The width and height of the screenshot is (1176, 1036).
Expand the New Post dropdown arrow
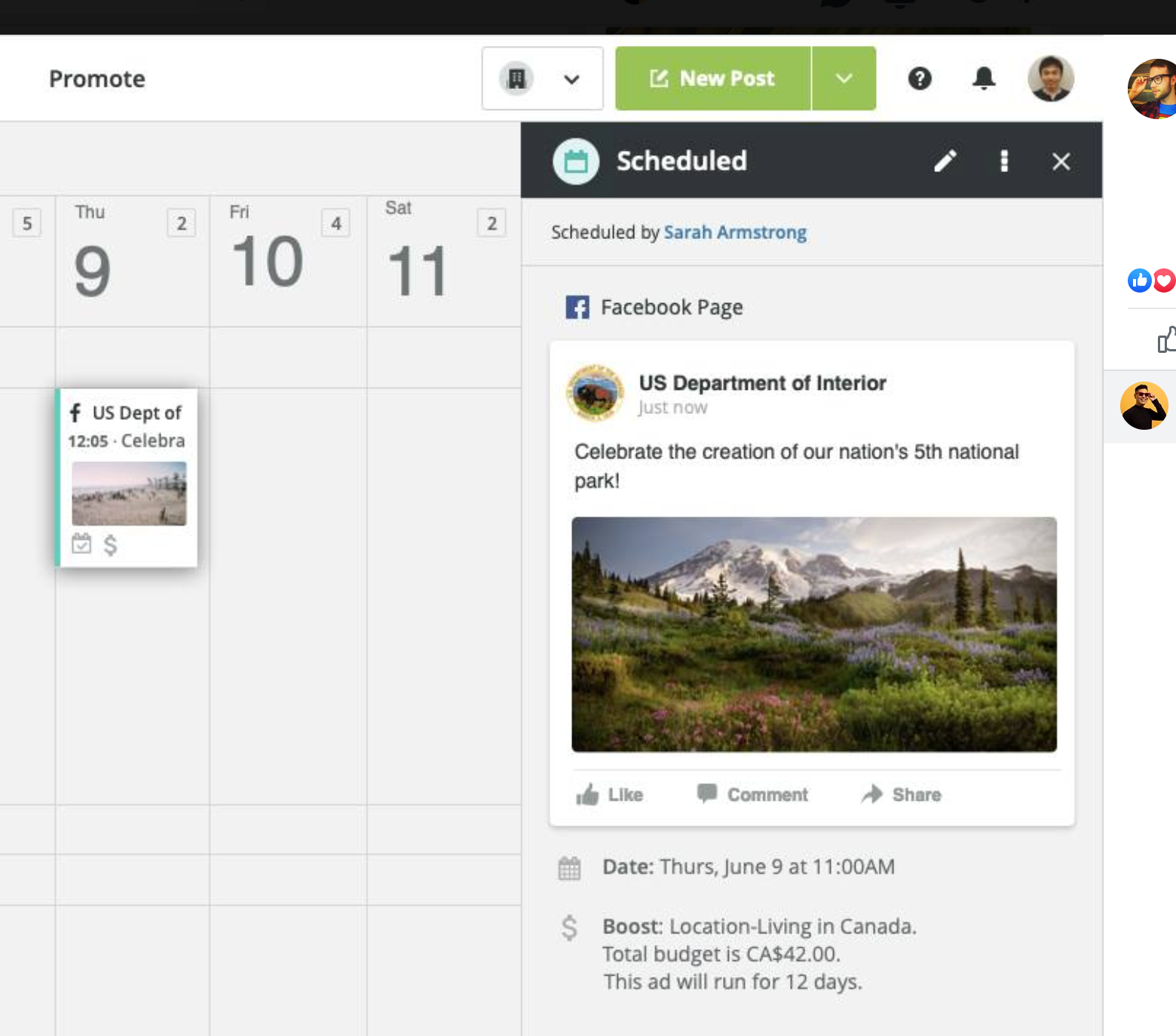pos(844,78)
